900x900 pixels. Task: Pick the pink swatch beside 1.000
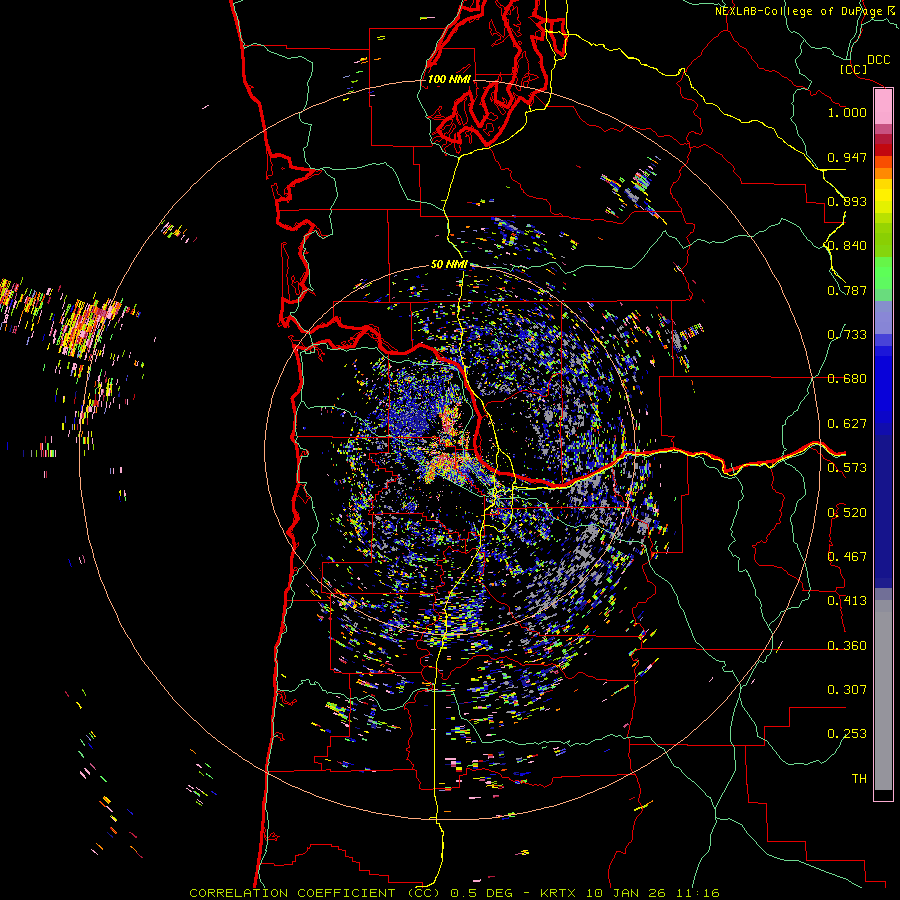pyautogui.click(x=883, y=107)
